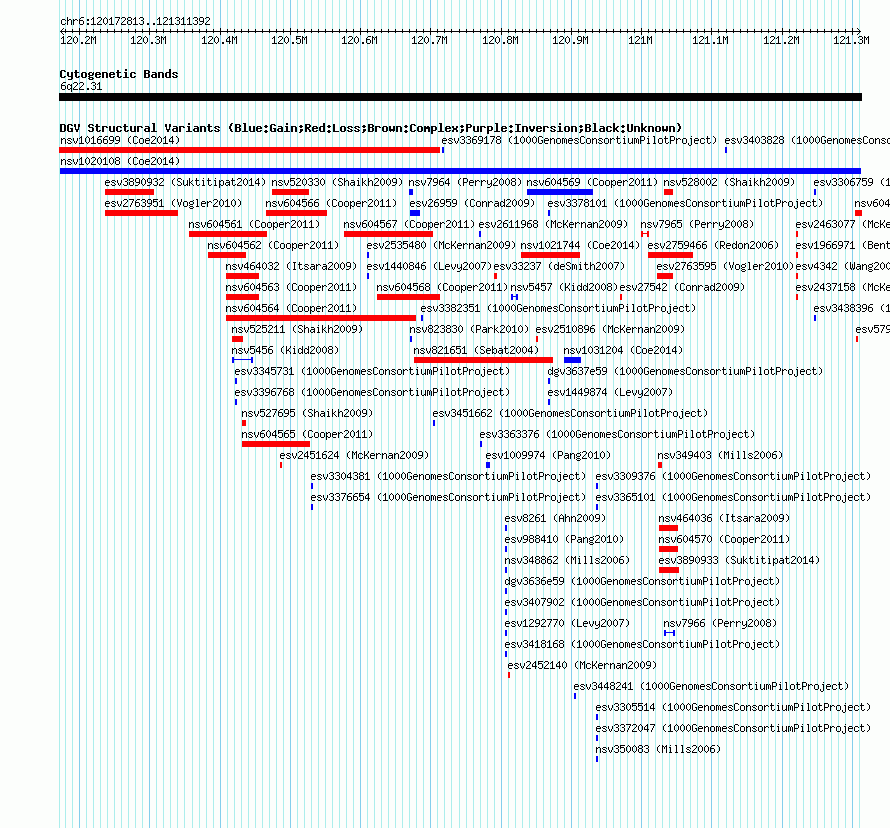Open nsv823830 (Park2010) label
This screenshot has width=890, height=828.
[469, 329]
